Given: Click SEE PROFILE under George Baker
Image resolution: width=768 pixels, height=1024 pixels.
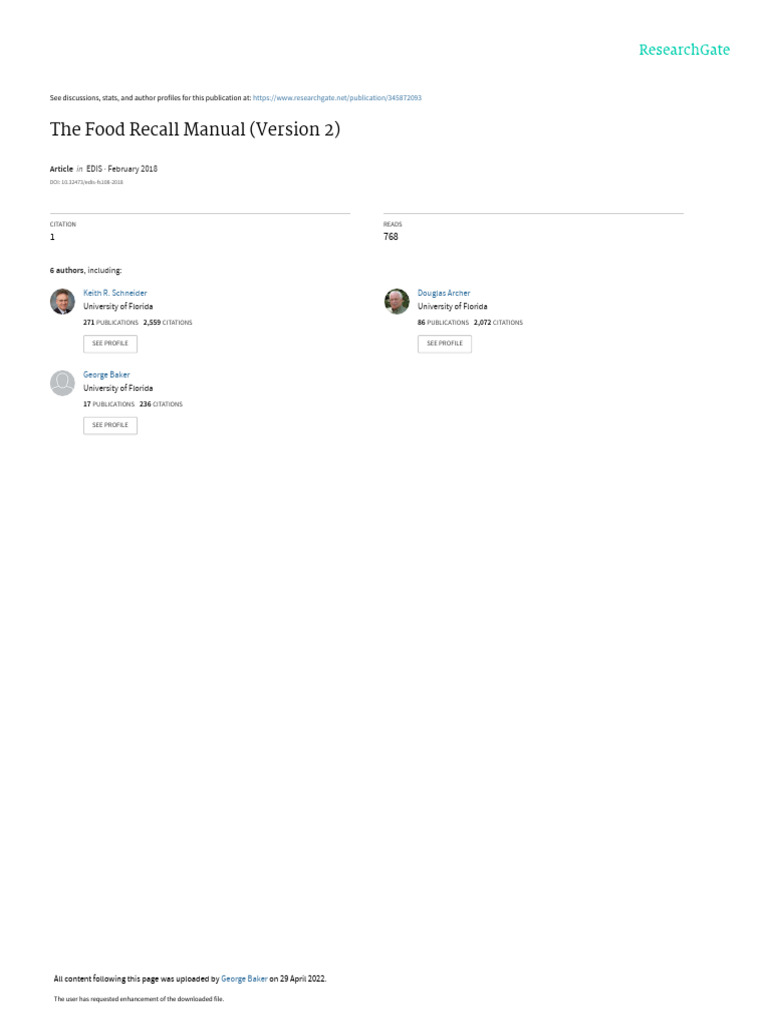Looking at the screenshot, I should click(x=110, y=425).
